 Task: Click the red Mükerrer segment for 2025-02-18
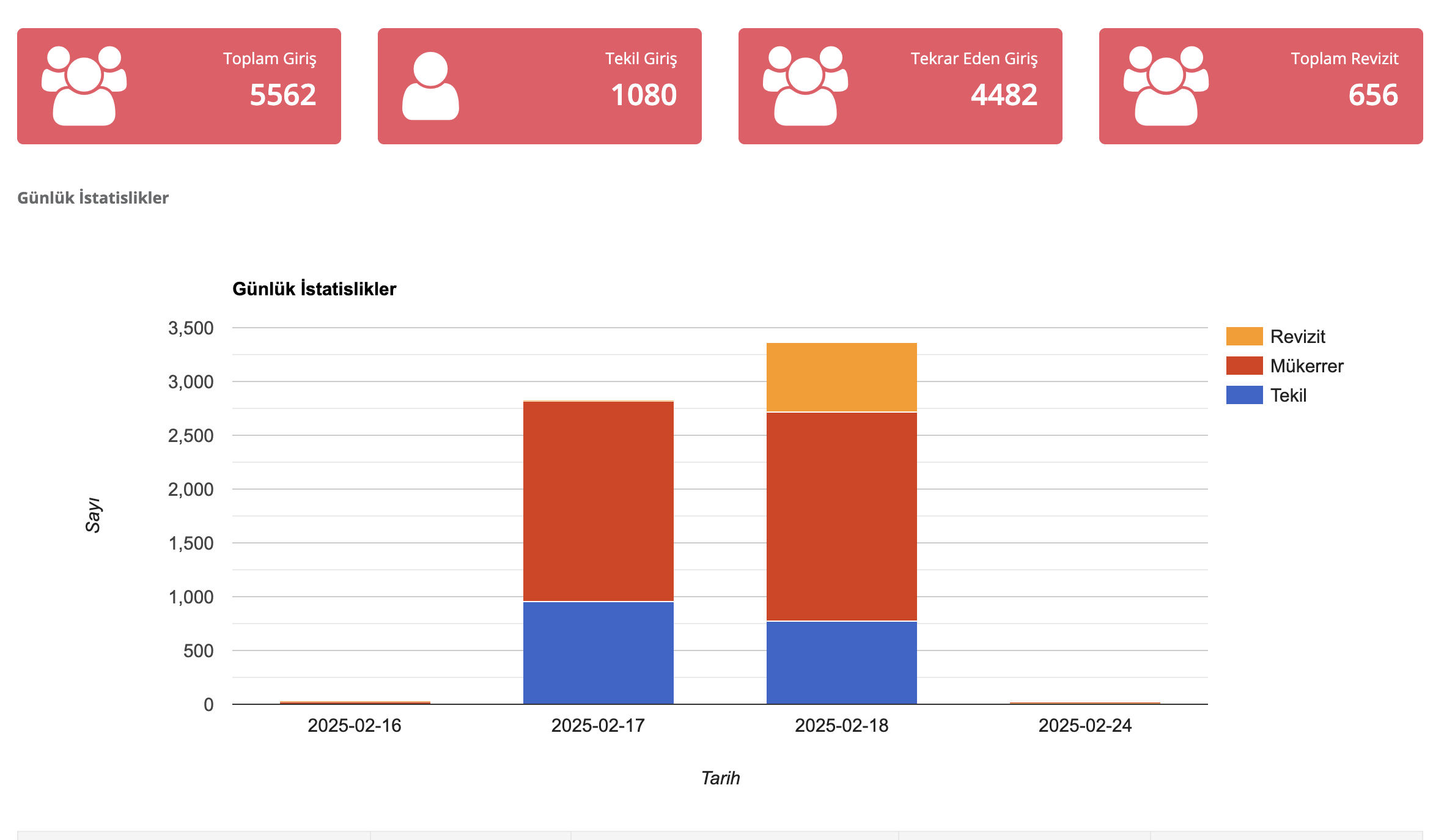point(841,517)
